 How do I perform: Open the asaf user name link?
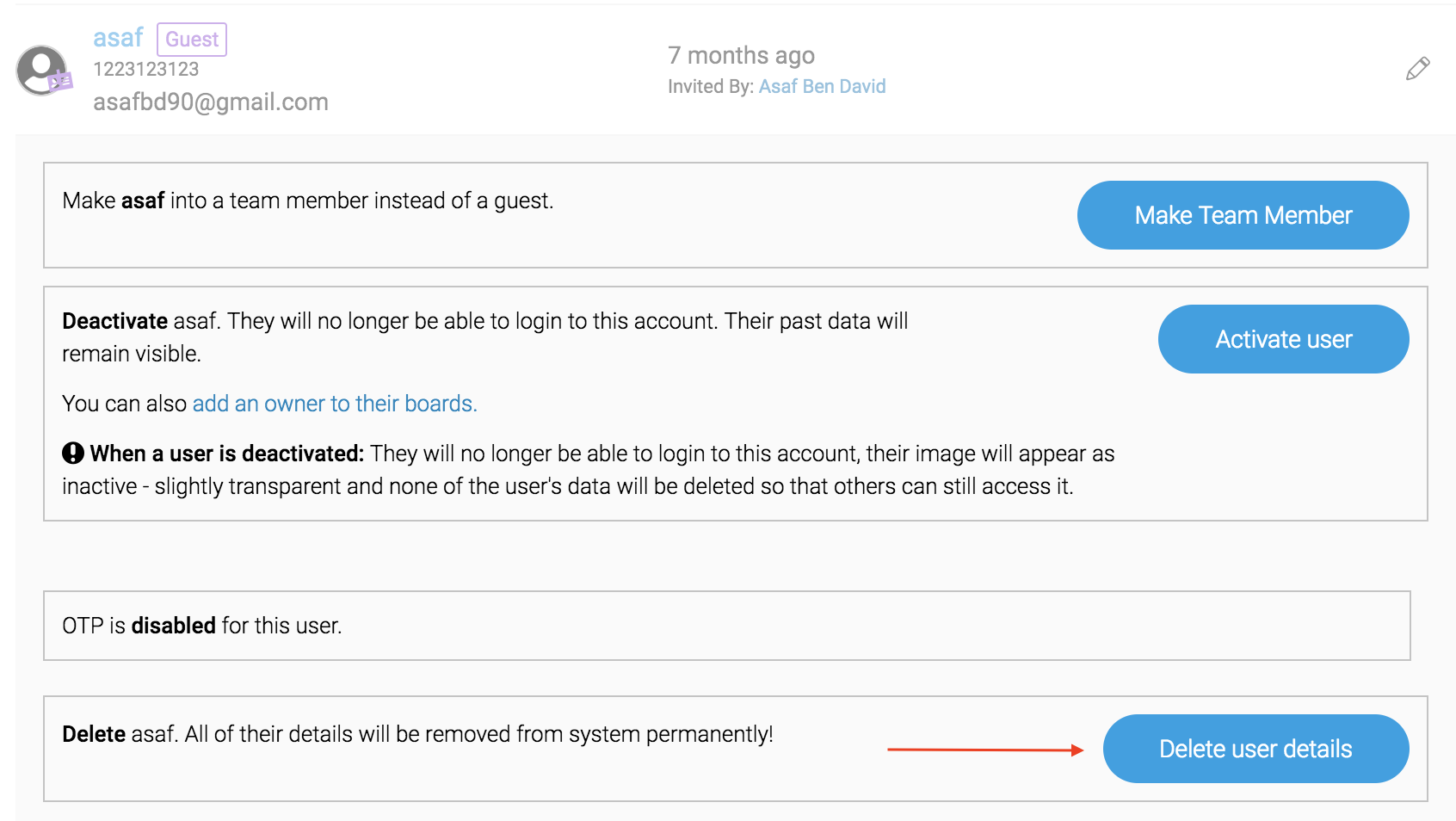pyautogui.click(x=118, y=38)
